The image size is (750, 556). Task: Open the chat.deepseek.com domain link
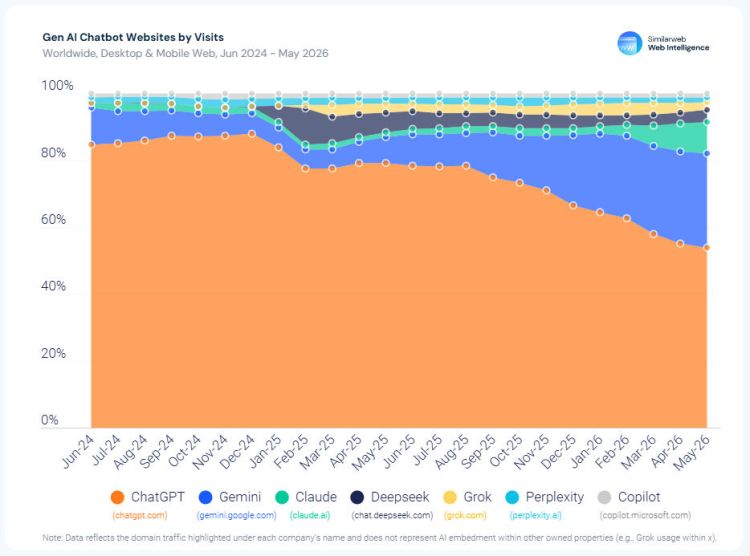click(392, 515)
